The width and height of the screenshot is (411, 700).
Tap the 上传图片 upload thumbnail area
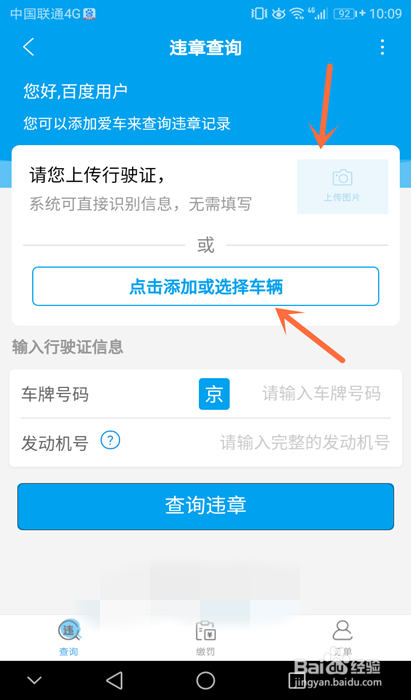tap(343, 187)
